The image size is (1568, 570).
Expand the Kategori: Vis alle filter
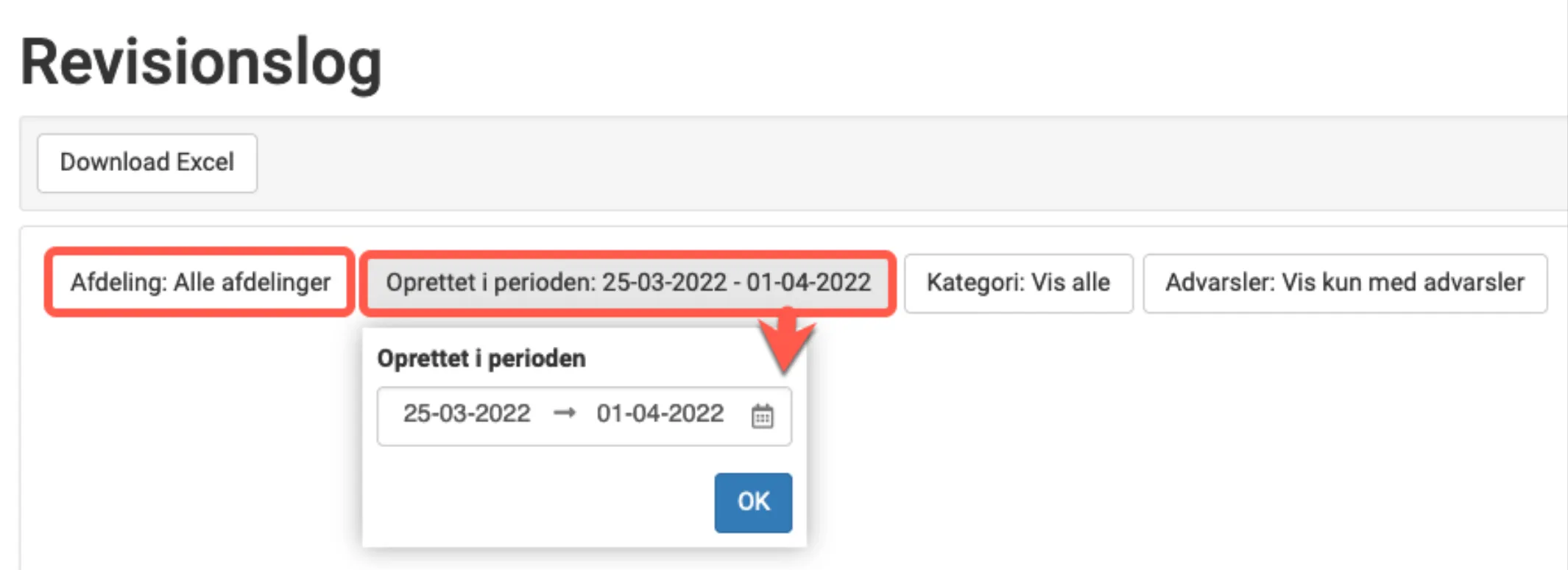(x=1018, y=283)
